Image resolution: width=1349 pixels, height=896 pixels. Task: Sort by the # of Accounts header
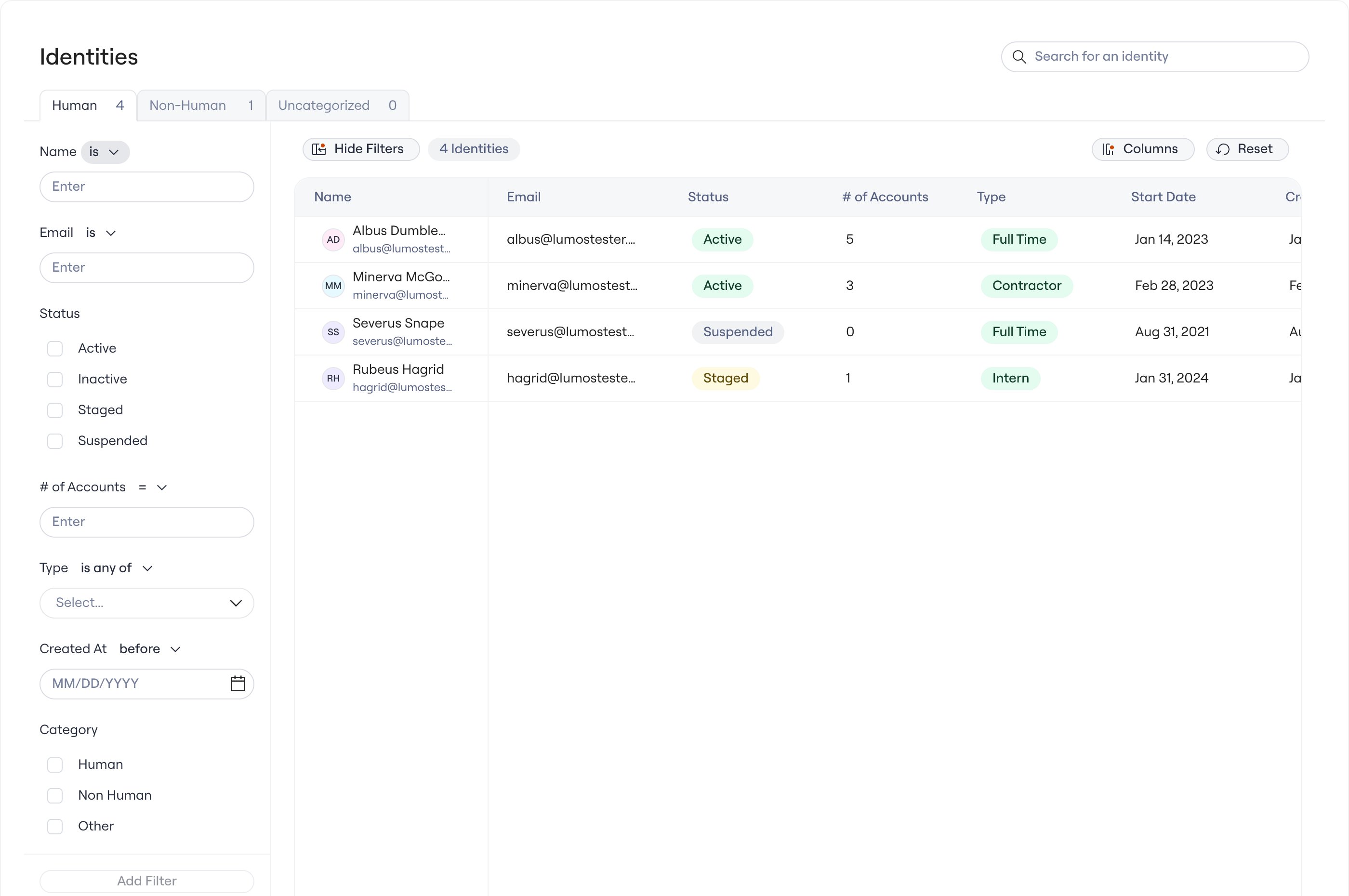885,197
